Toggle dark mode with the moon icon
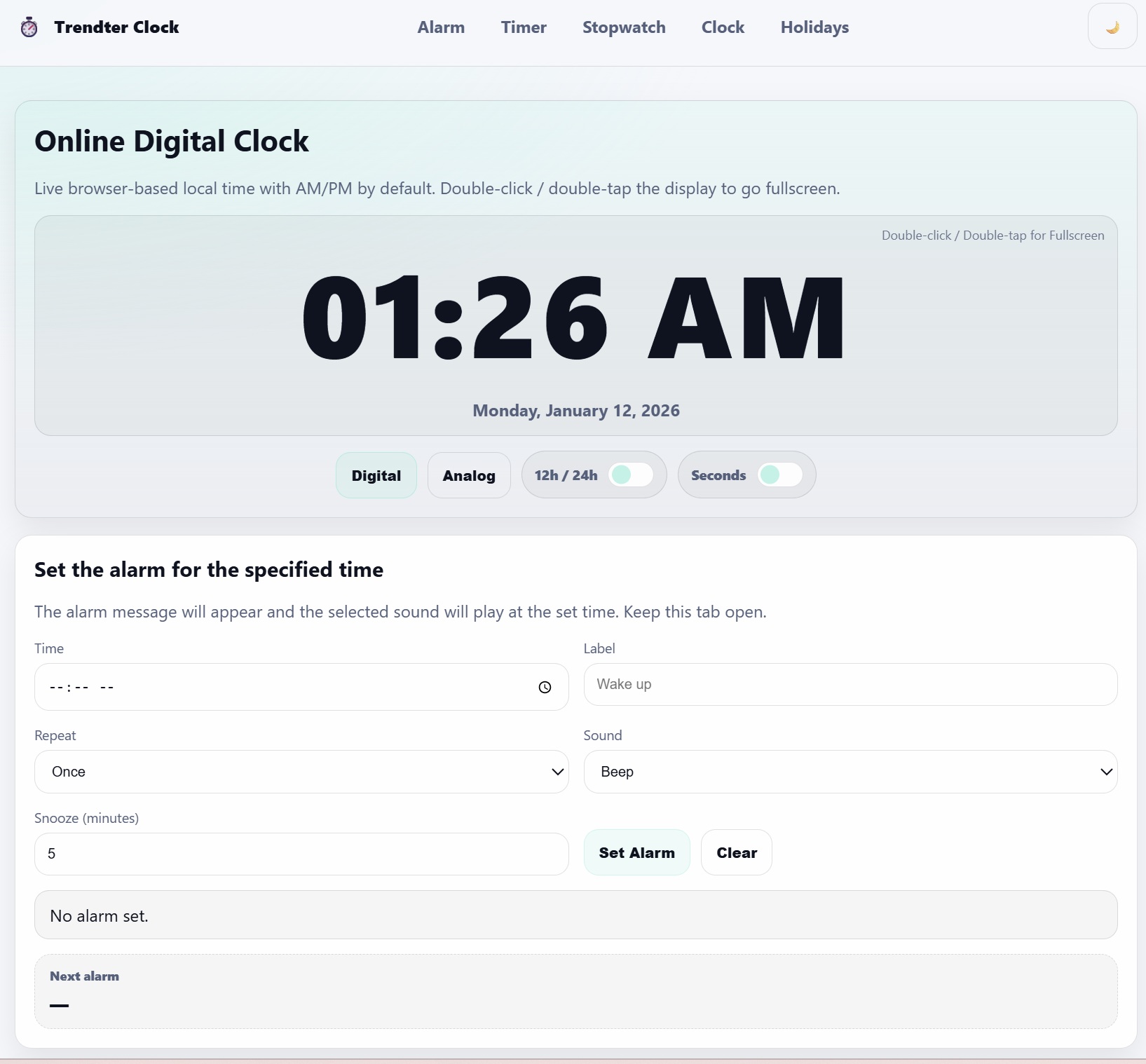 pos(1112,27)
